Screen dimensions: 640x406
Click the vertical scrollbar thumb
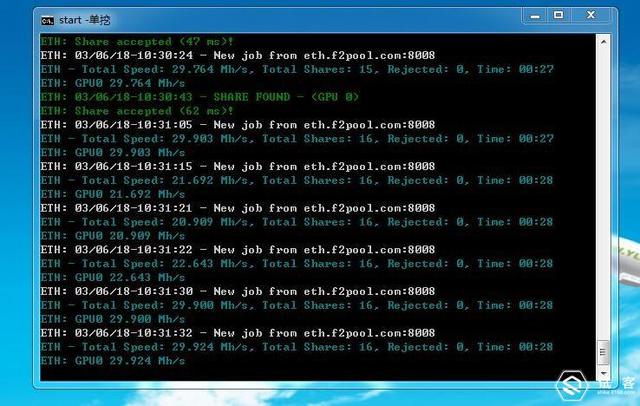click(603, 352)
